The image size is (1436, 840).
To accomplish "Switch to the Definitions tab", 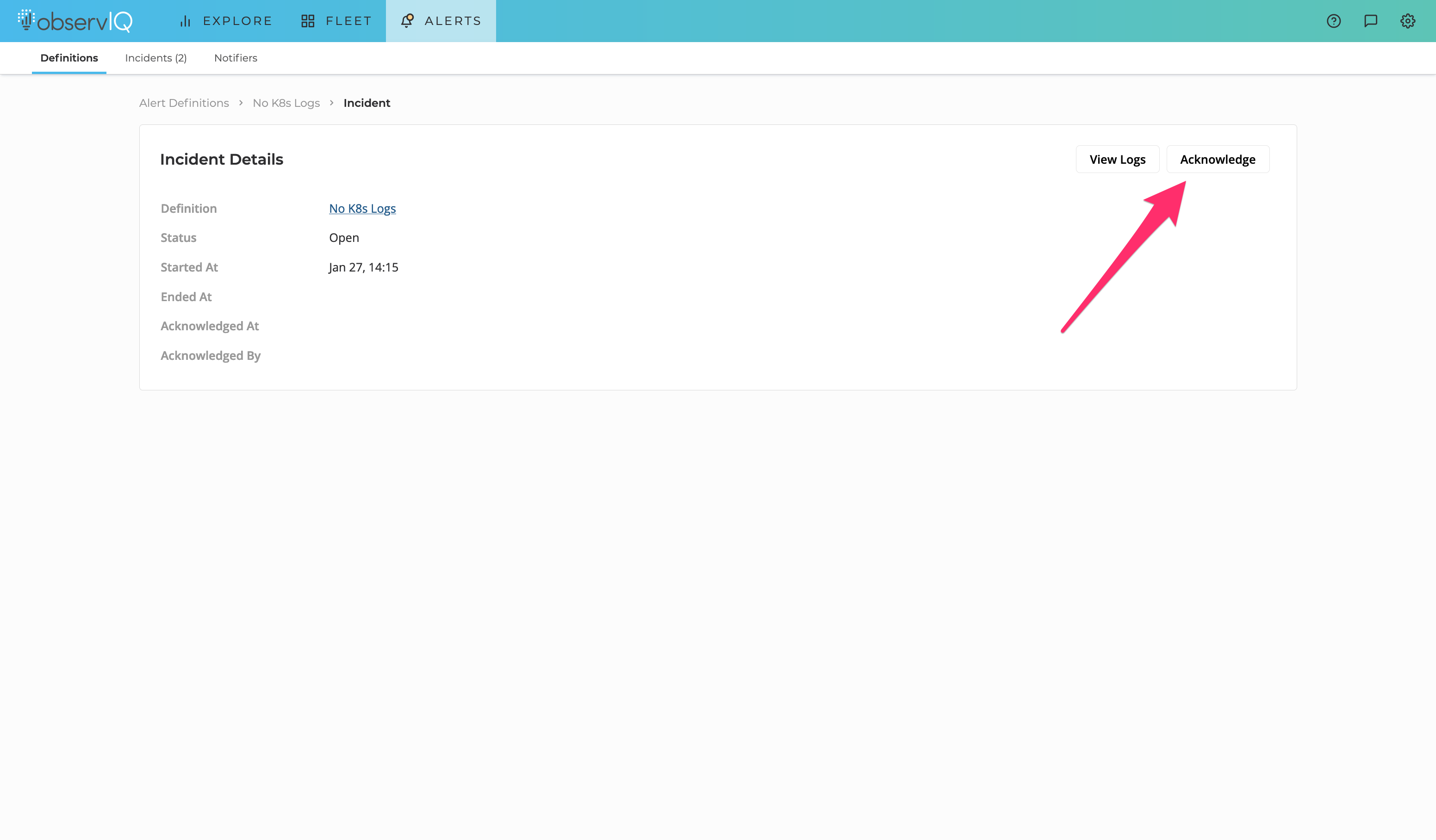I will (x=69, y=58).
